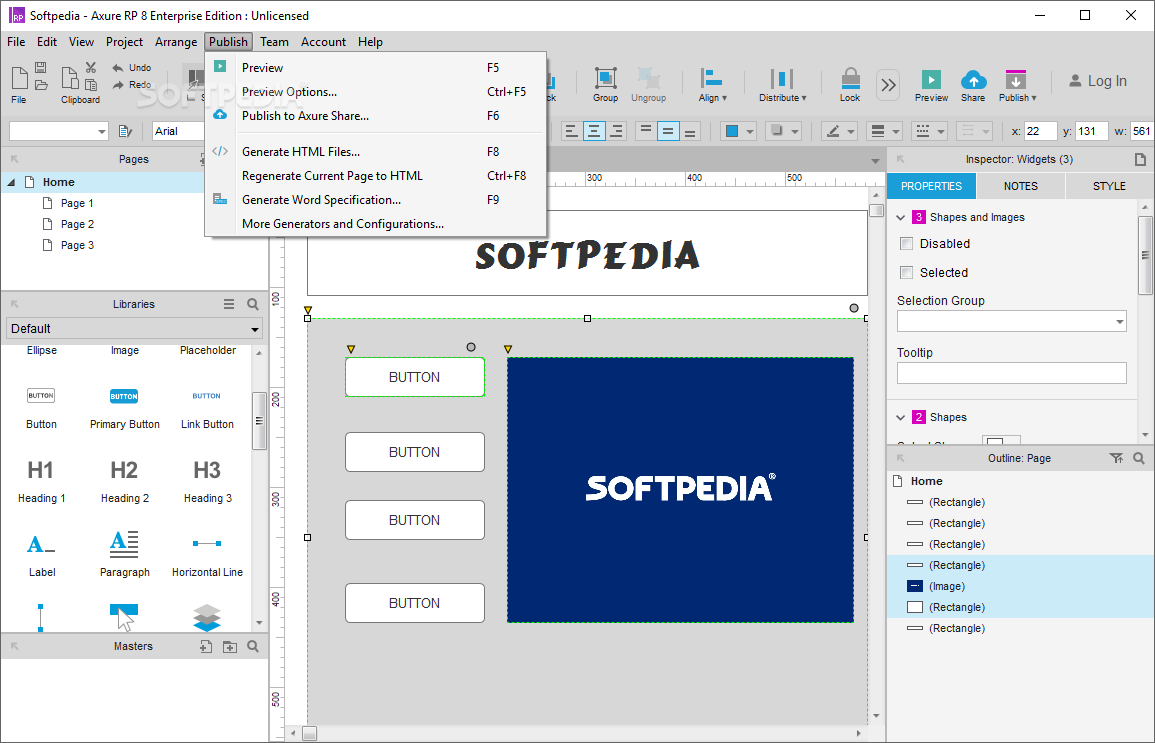1155x743 pixels.
Task: Click the Undo arrow icon
Action: (x=118, y=68)
